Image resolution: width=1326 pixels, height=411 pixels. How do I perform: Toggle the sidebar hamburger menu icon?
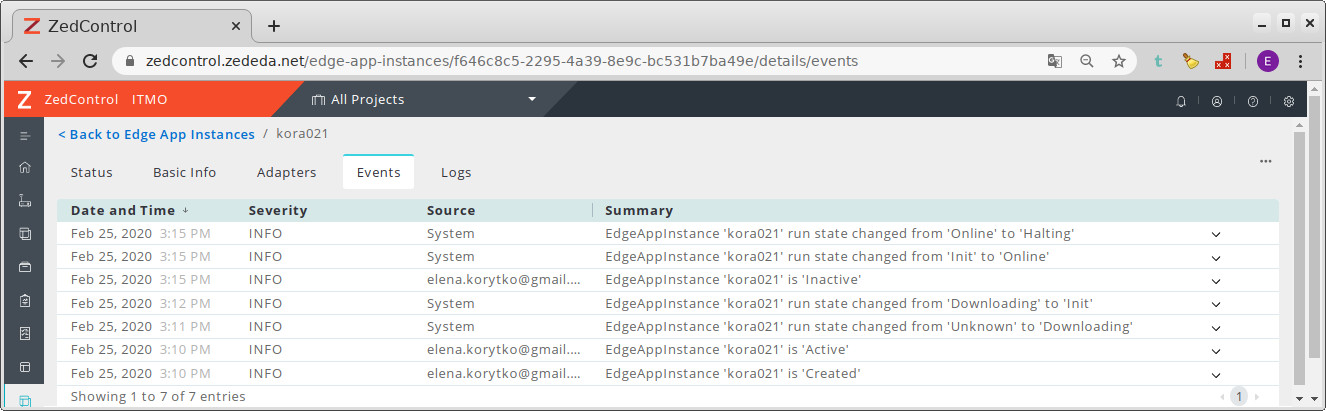coord(25,135)
